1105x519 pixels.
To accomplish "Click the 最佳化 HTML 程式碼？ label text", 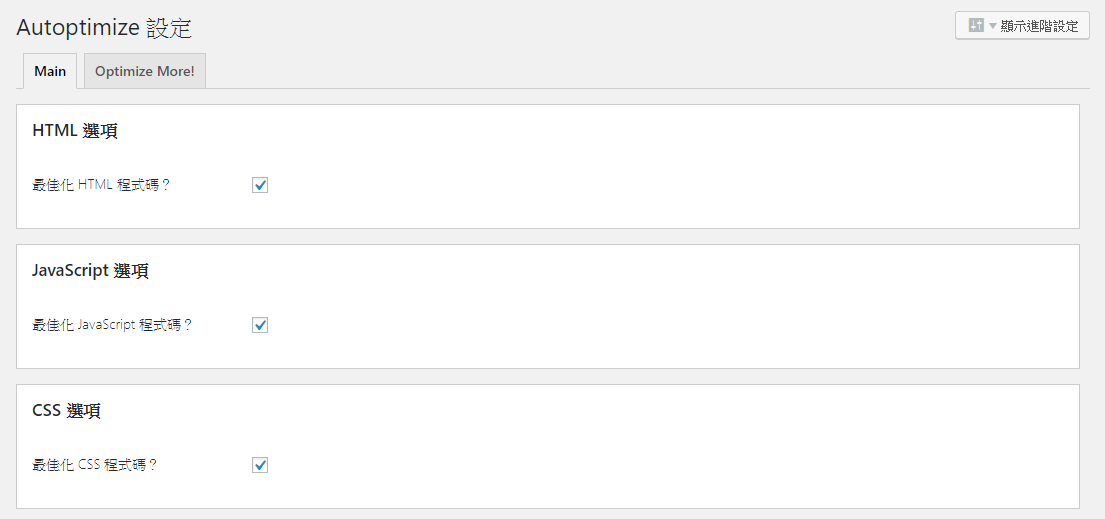I will [x=101, y=185].
